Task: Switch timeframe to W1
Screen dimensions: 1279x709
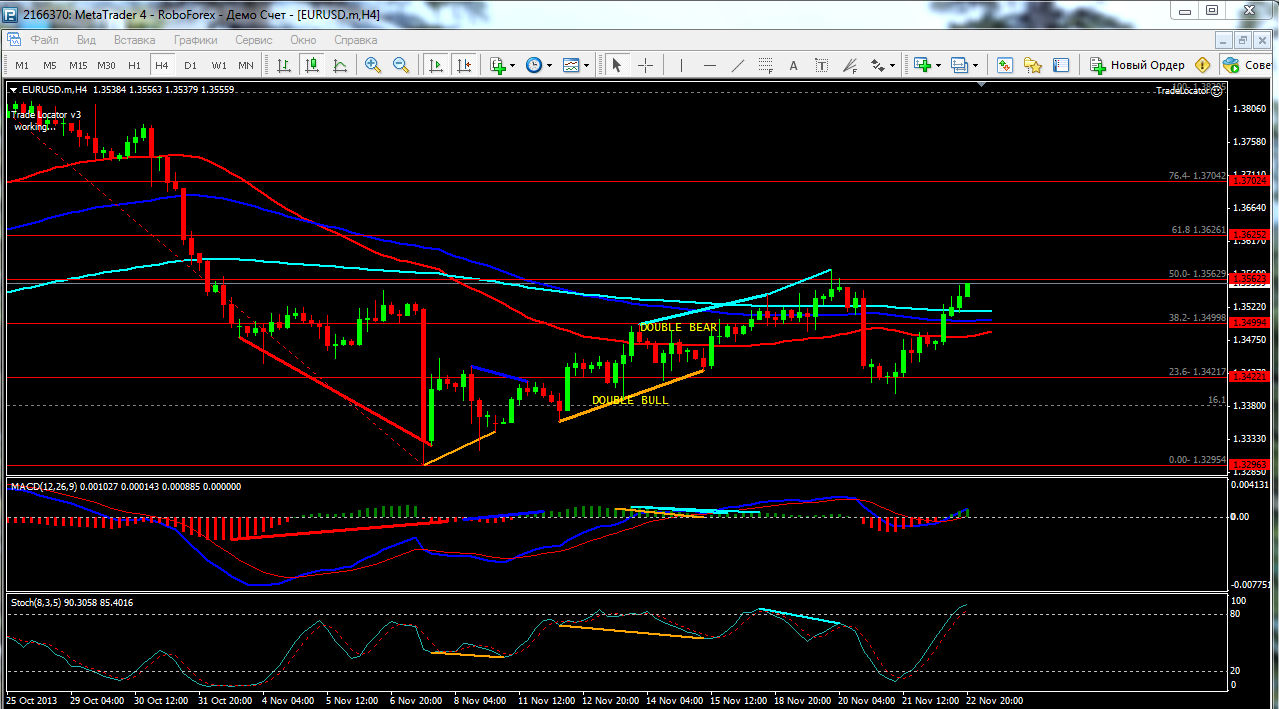Action: pyautogui.click(x=218, y=65)
